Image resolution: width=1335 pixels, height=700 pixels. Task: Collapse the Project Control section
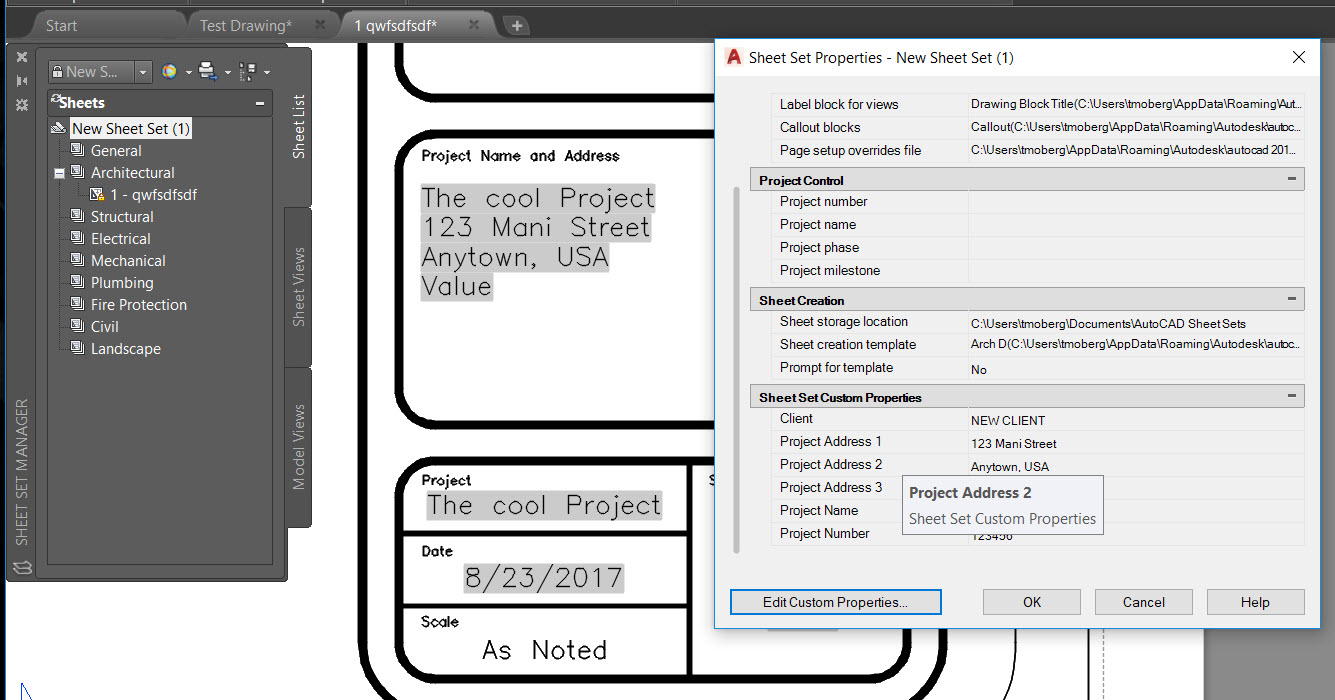[x=1293, y=179]
